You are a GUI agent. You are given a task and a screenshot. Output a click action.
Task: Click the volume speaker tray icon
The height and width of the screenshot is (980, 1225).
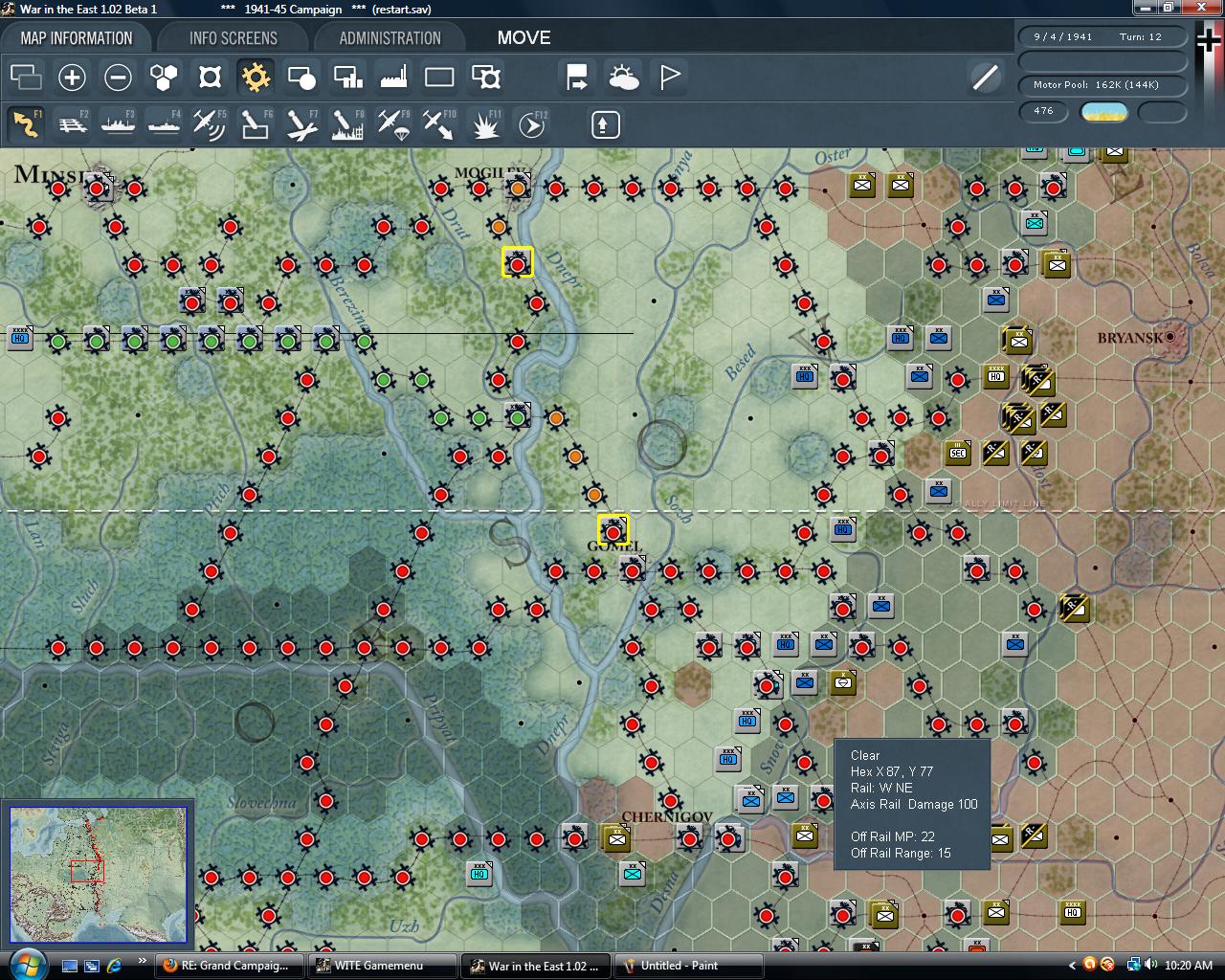pos(1151,966)
